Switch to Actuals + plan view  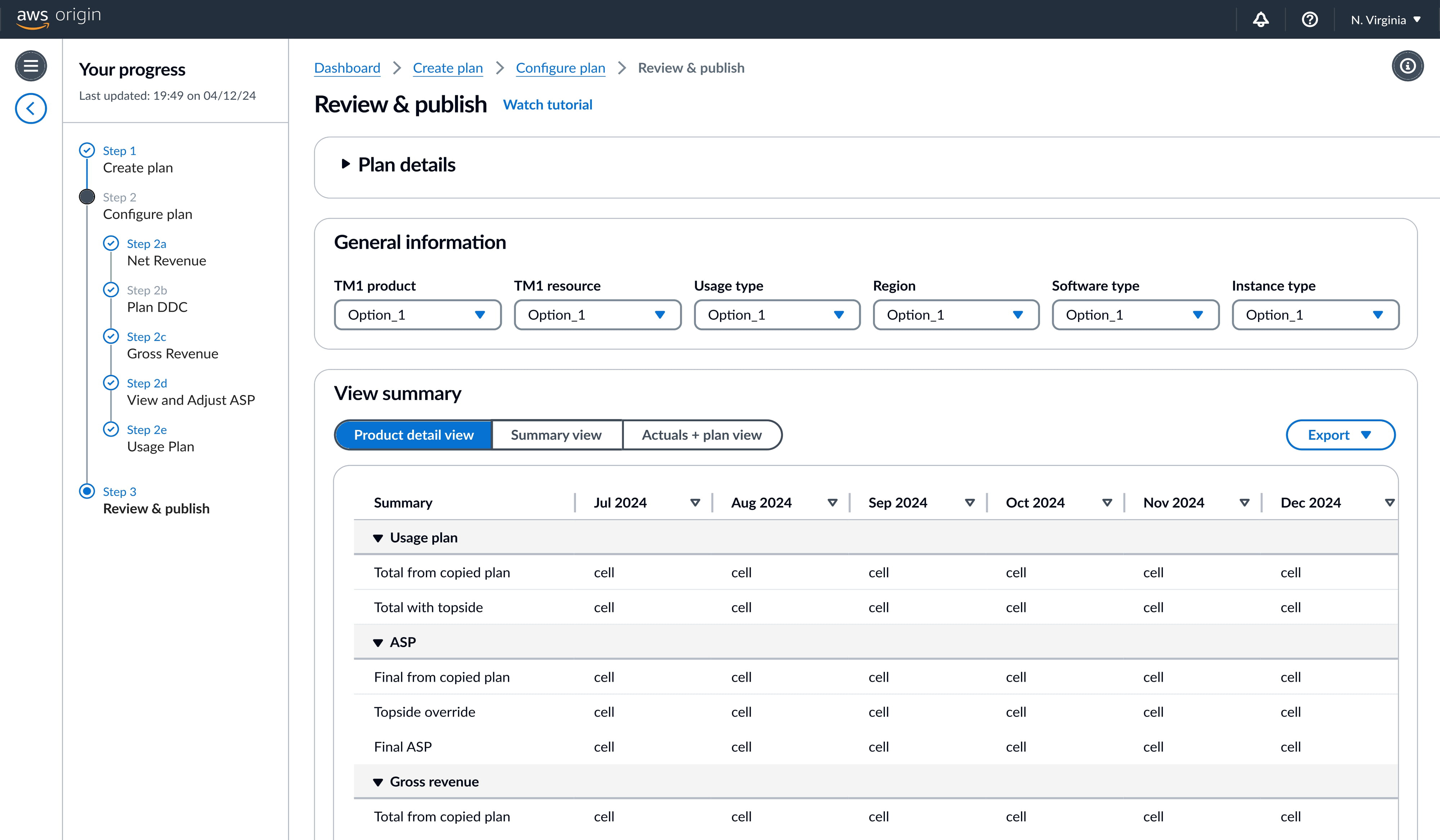(701, 435)
